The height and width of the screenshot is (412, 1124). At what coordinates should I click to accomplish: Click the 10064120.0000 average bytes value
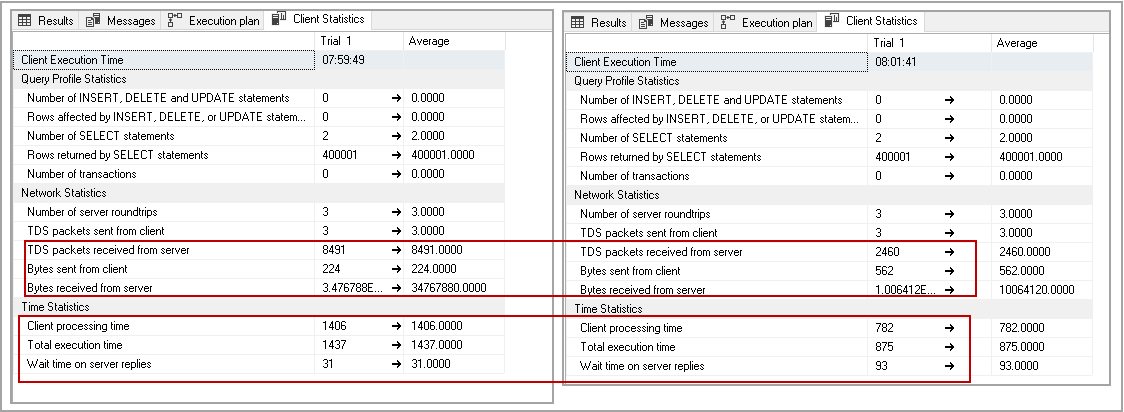(x=1039, y=290)
